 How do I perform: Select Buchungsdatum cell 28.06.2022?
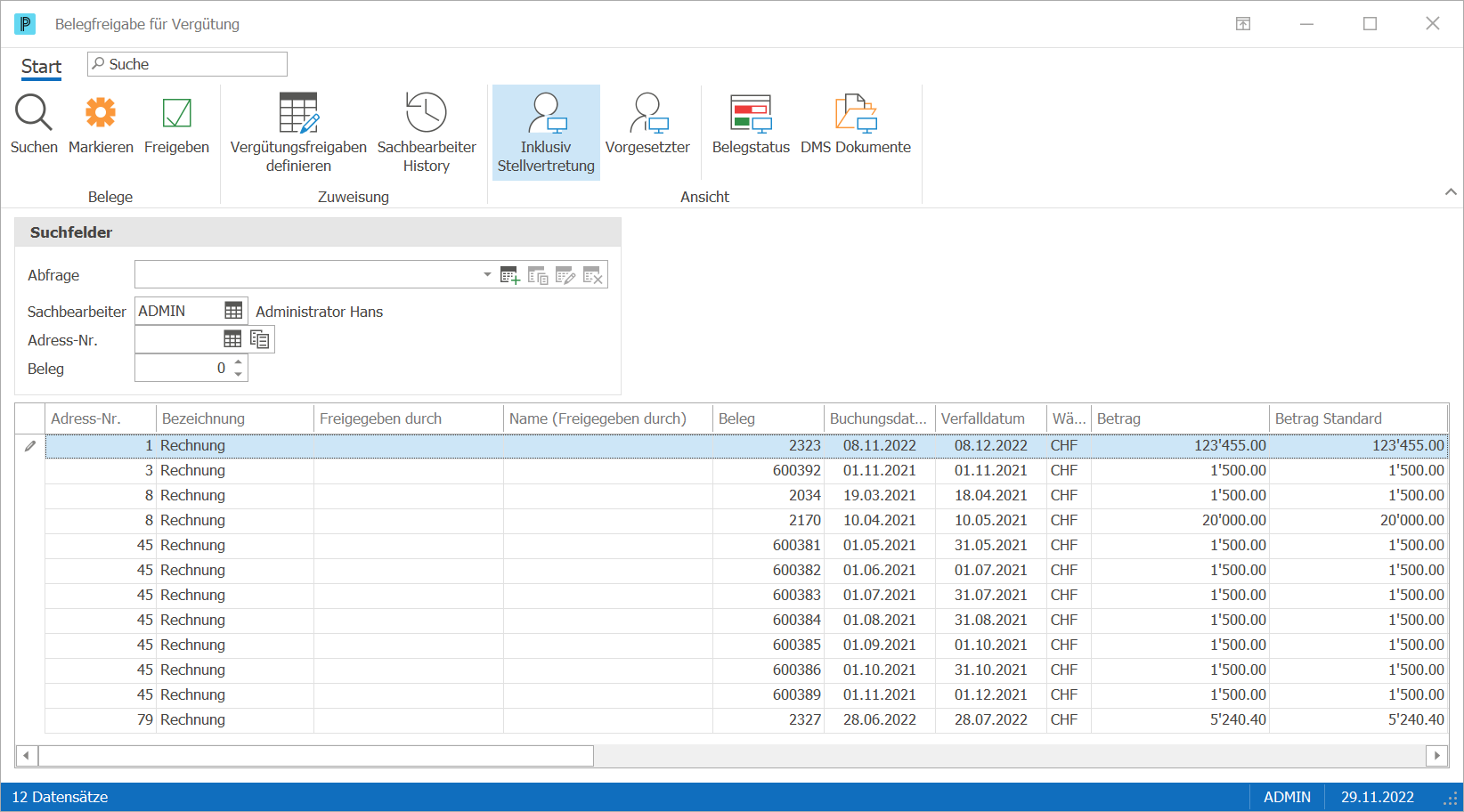(880, 719)
